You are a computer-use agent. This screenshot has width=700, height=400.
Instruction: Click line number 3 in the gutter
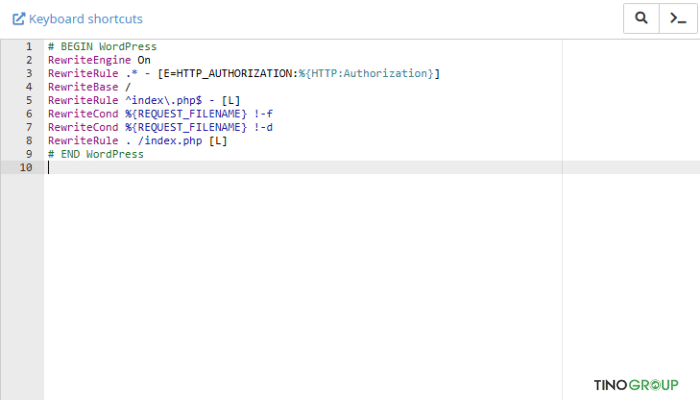point(29,73)
